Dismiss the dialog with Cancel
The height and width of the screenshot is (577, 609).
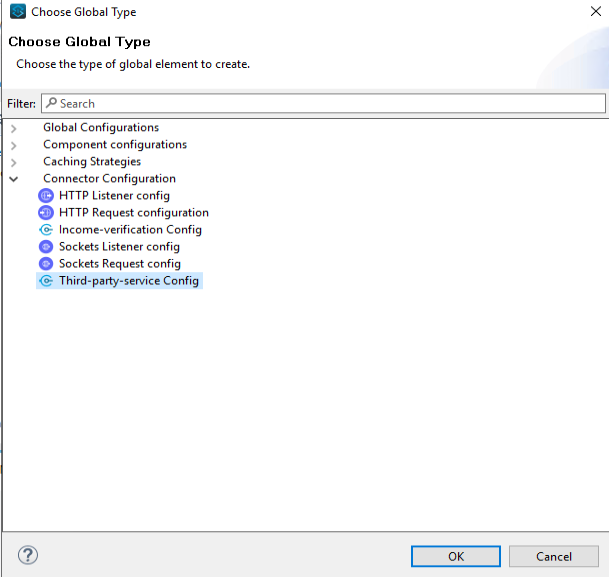pyautogui.click(x=553, y=556)
